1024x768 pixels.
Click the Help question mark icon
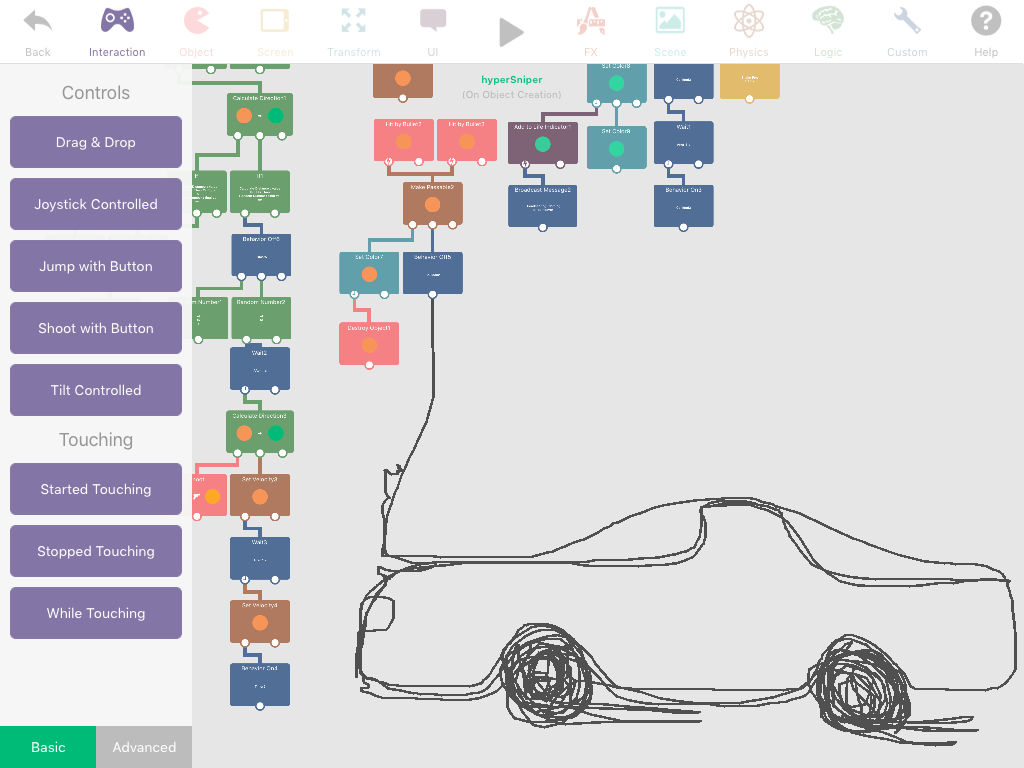[x=985, y=31]
